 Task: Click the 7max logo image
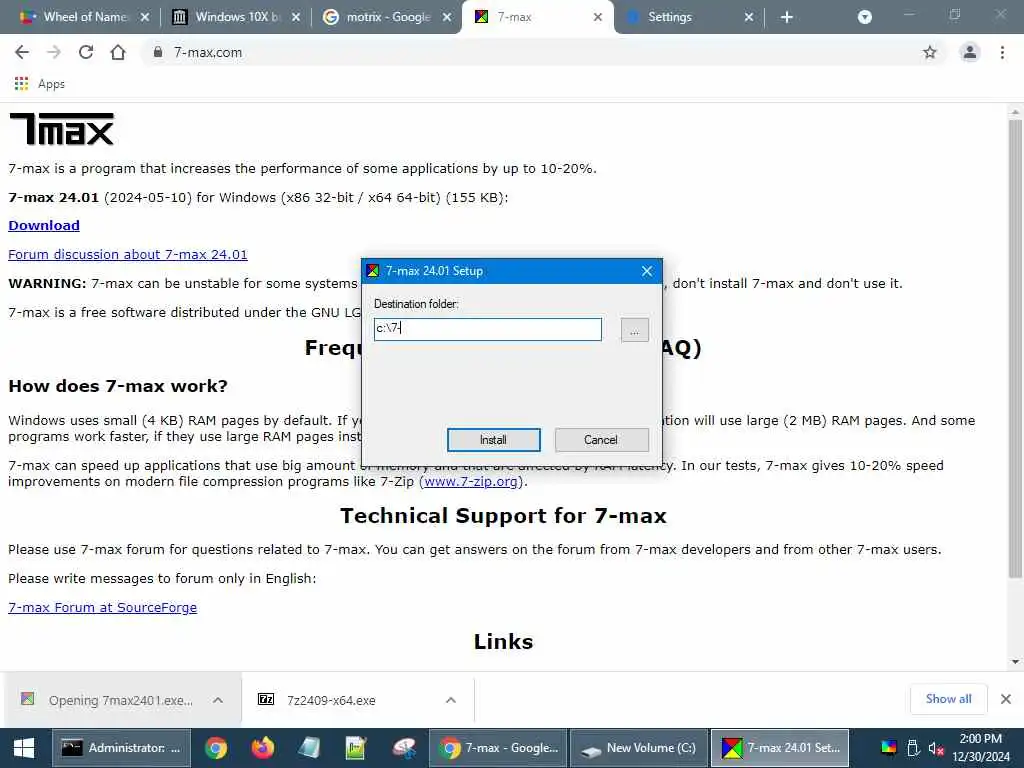(x=61, y=129)
